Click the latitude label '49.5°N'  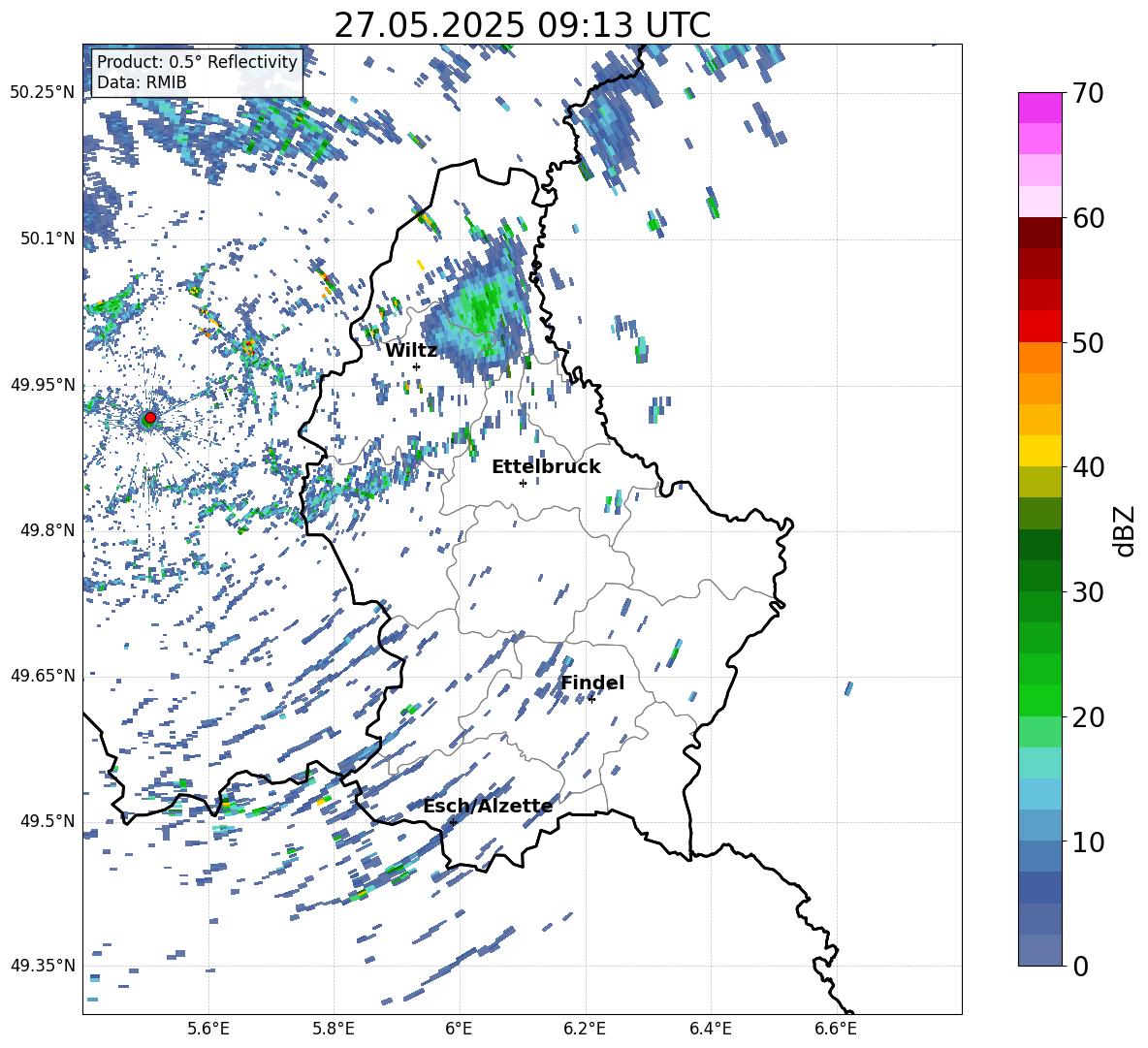pyautogui.click(x=47, y=820)
